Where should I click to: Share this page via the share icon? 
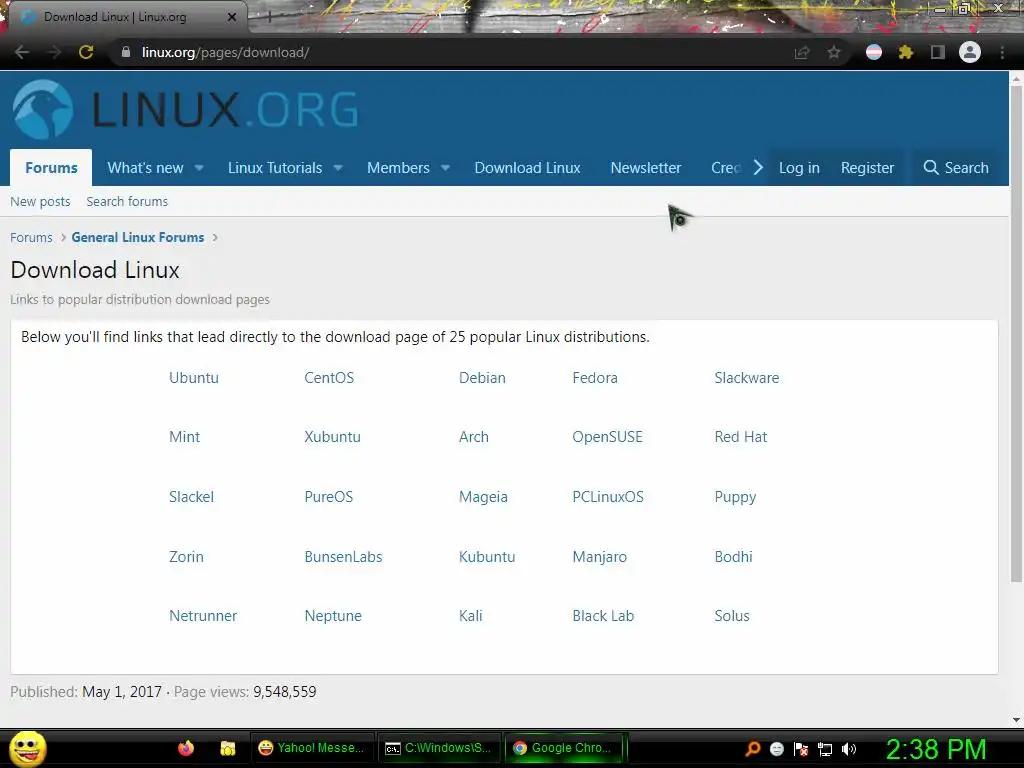802,52
